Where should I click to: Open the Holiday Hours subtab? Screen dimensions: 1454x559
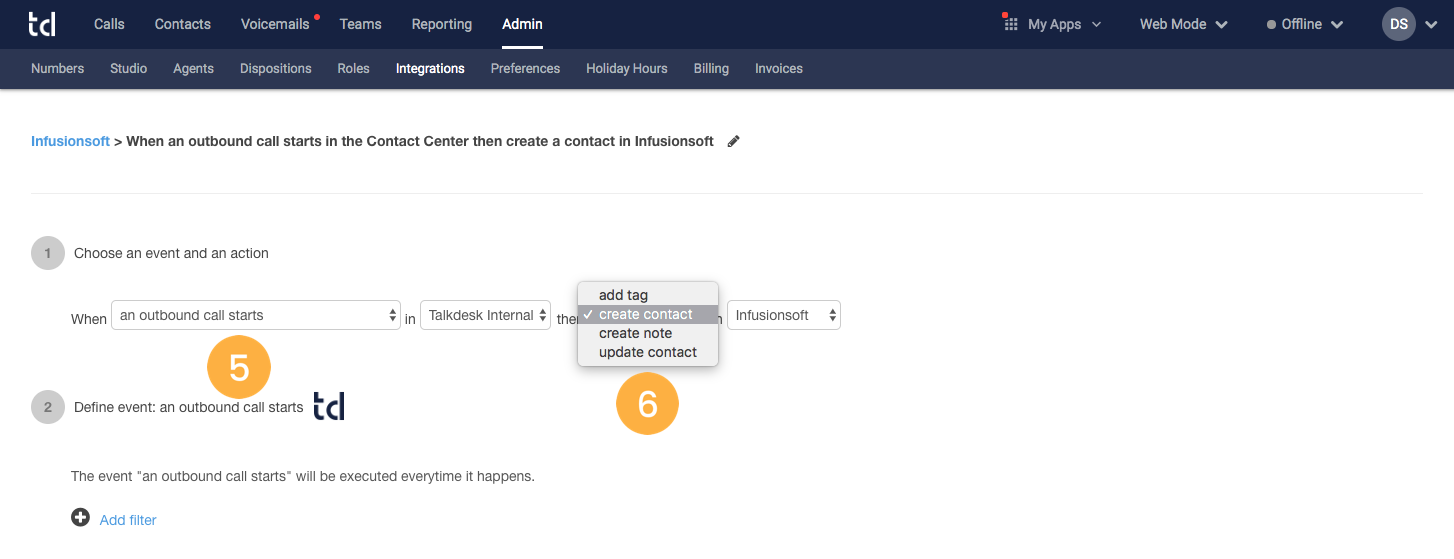click(627, 69)
